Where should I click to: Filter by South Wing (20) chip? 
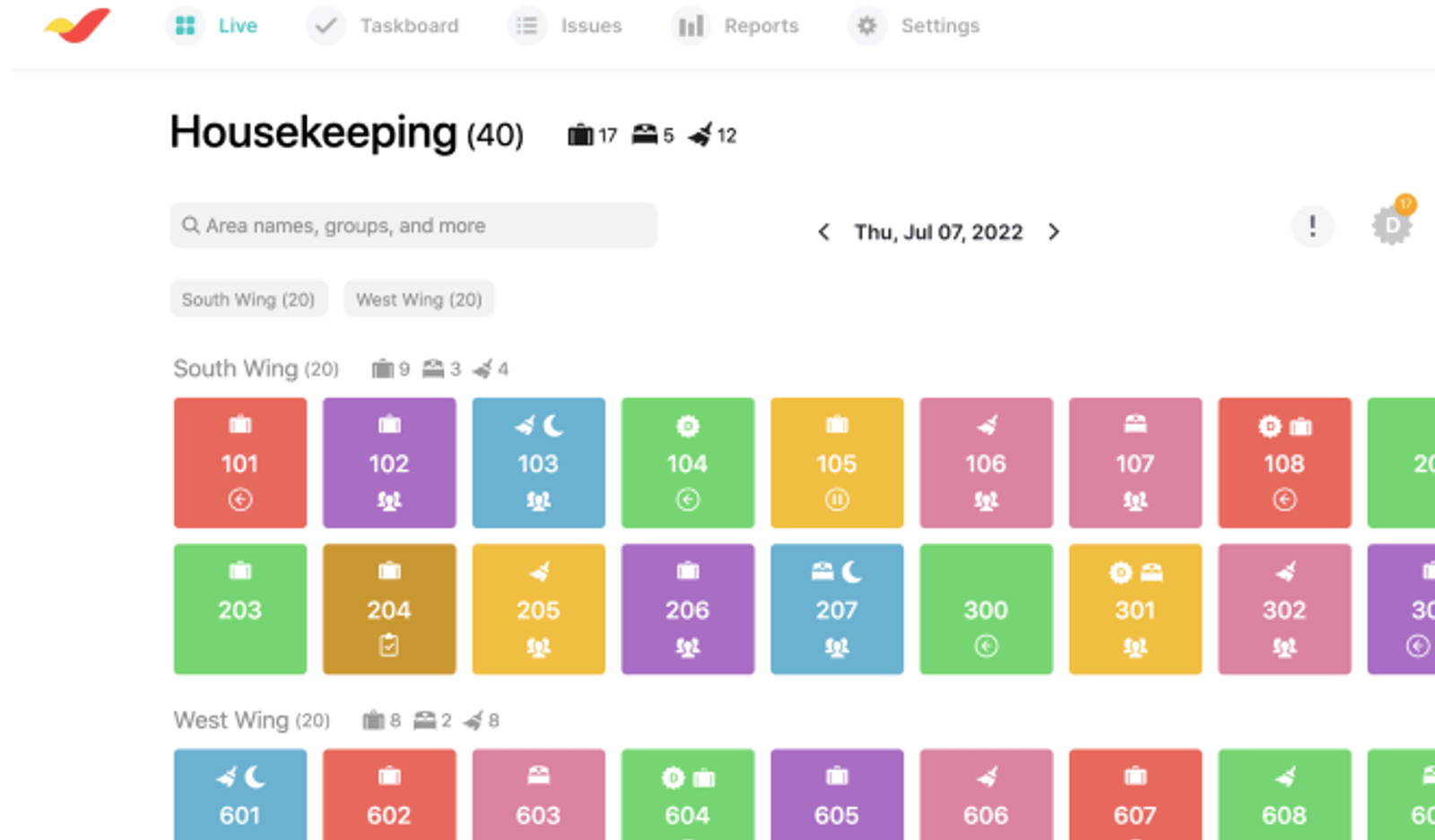(248, 299)
